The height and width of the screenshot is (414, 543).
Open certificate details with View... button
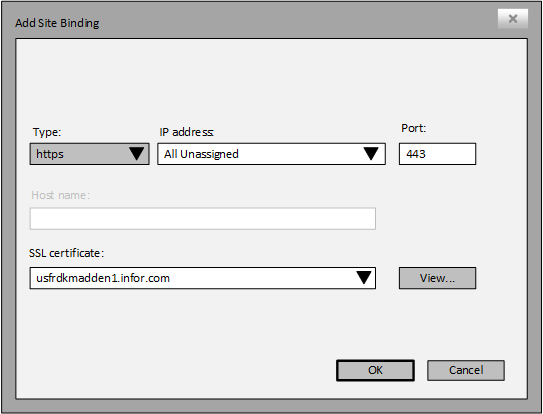pyautogui.click(x=437, y=278)
